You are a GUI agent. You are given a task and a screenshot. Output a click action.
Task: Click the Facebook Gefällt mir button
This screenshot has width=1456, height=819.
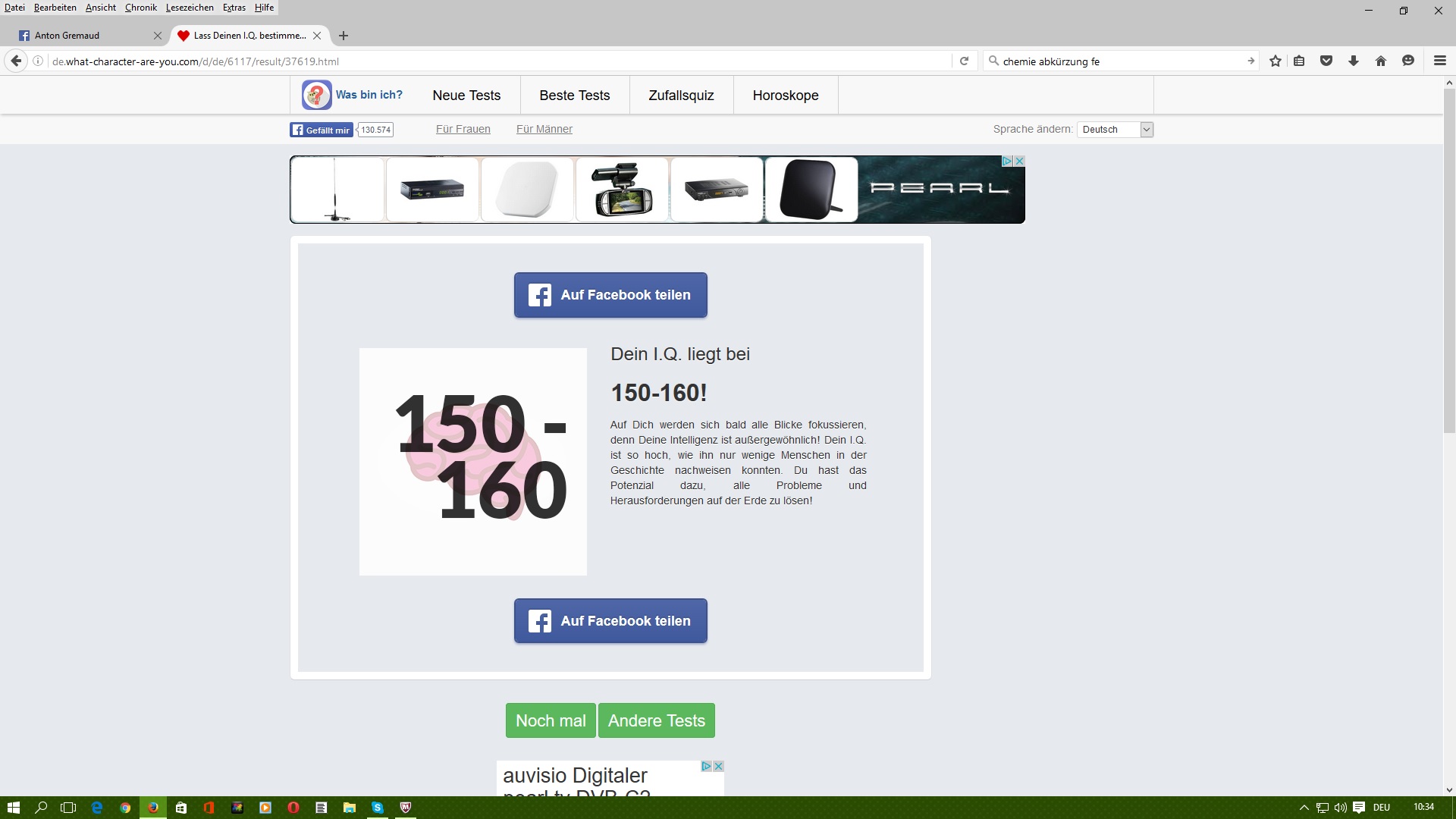pos(322,130)
